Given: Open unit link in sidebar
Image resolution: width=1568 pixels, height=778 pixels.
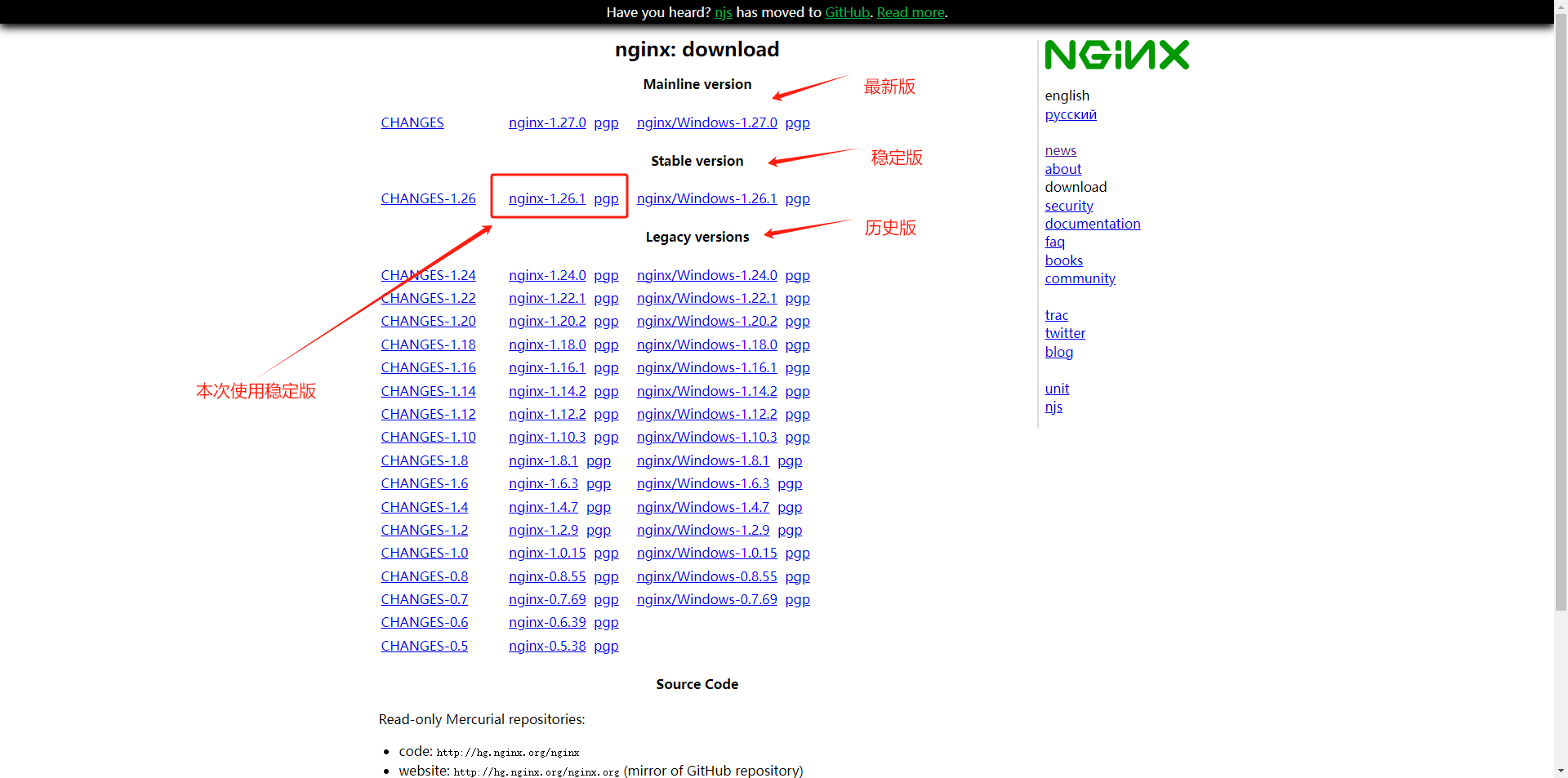Looking at the screenshot, I should pos(1057,389).
